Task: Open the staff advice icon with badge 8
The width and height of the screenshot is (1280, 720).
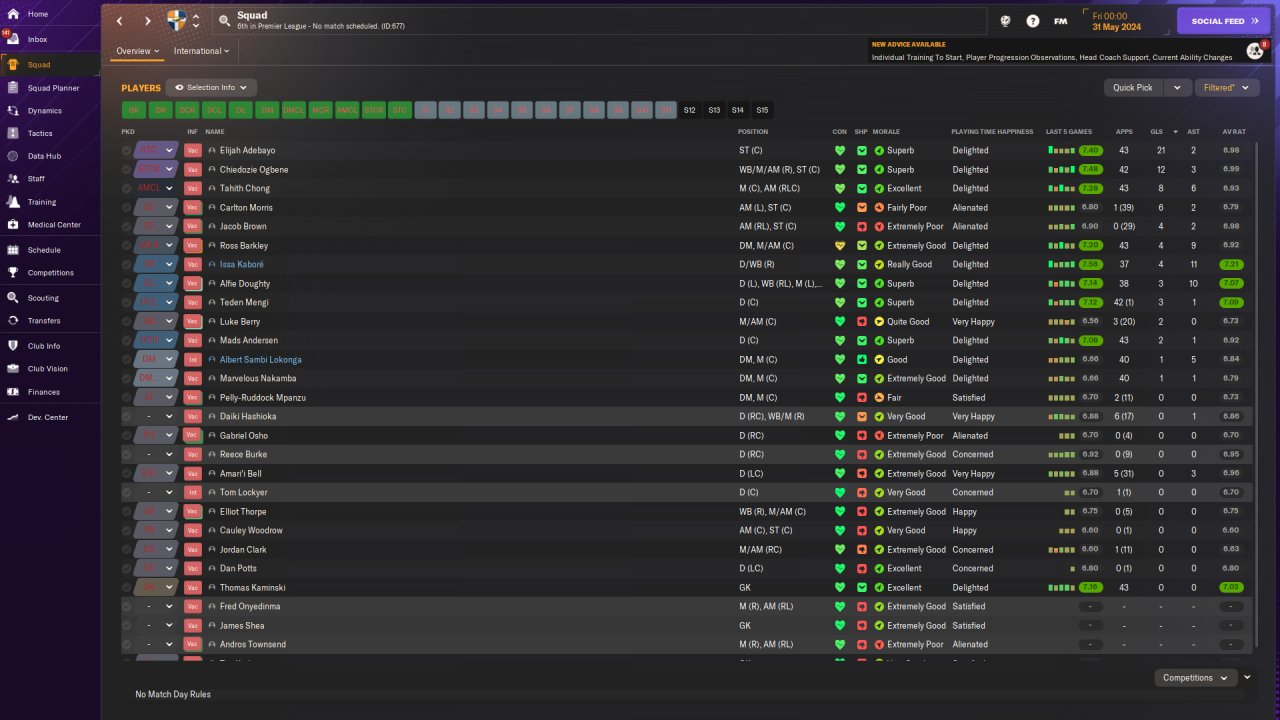Action: click(x=1254, y=51)
